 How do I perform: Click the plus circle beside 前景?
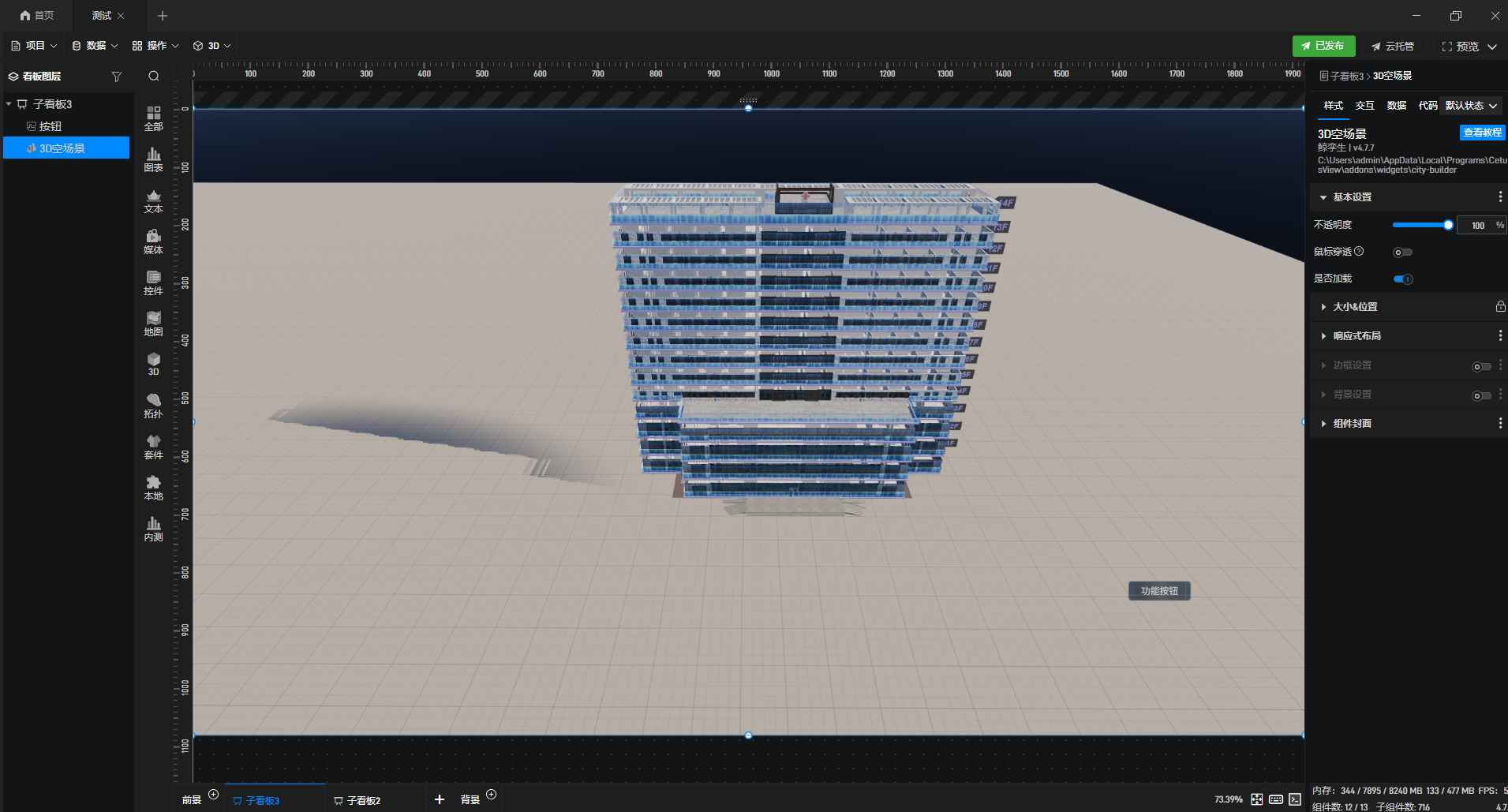coord(213,795)
